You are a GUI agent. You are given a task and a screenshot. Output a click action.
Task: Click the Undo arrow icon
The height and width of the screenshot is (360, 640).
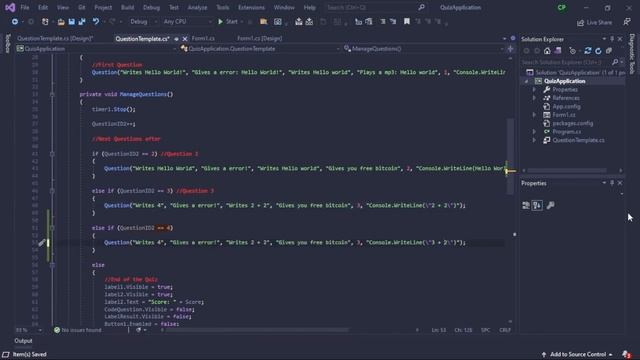[96, 22]
